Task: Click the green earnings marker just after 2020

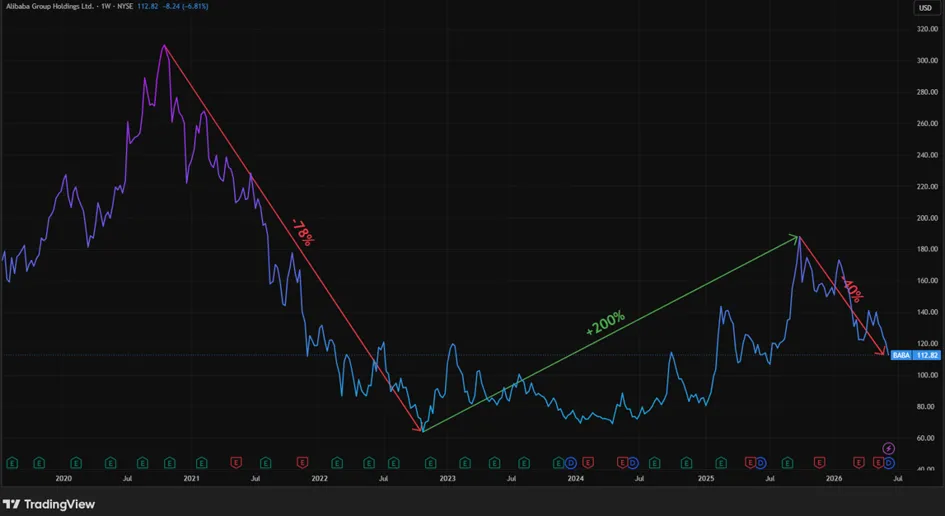Action: tap(76, 462)
